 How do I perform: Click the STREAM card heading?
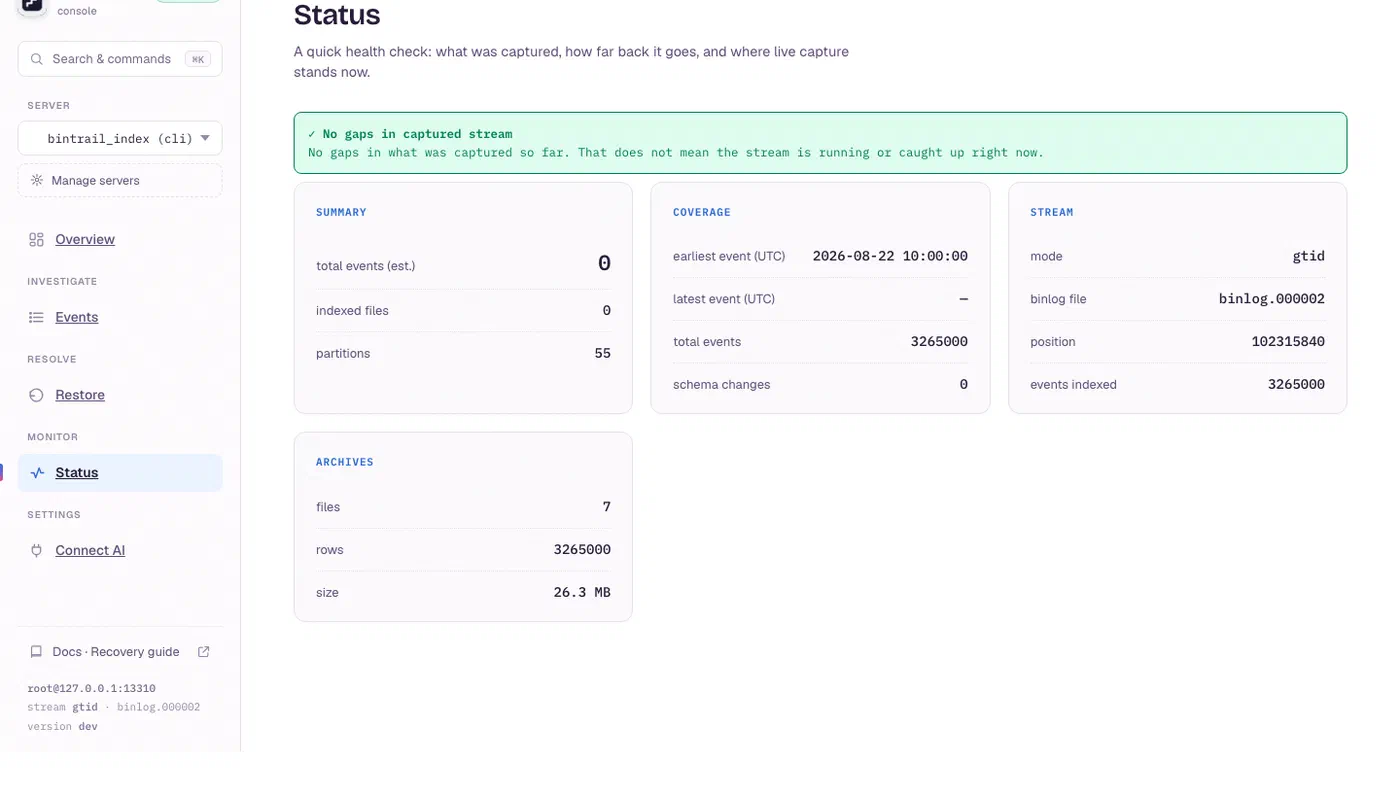pos(1052,213)
